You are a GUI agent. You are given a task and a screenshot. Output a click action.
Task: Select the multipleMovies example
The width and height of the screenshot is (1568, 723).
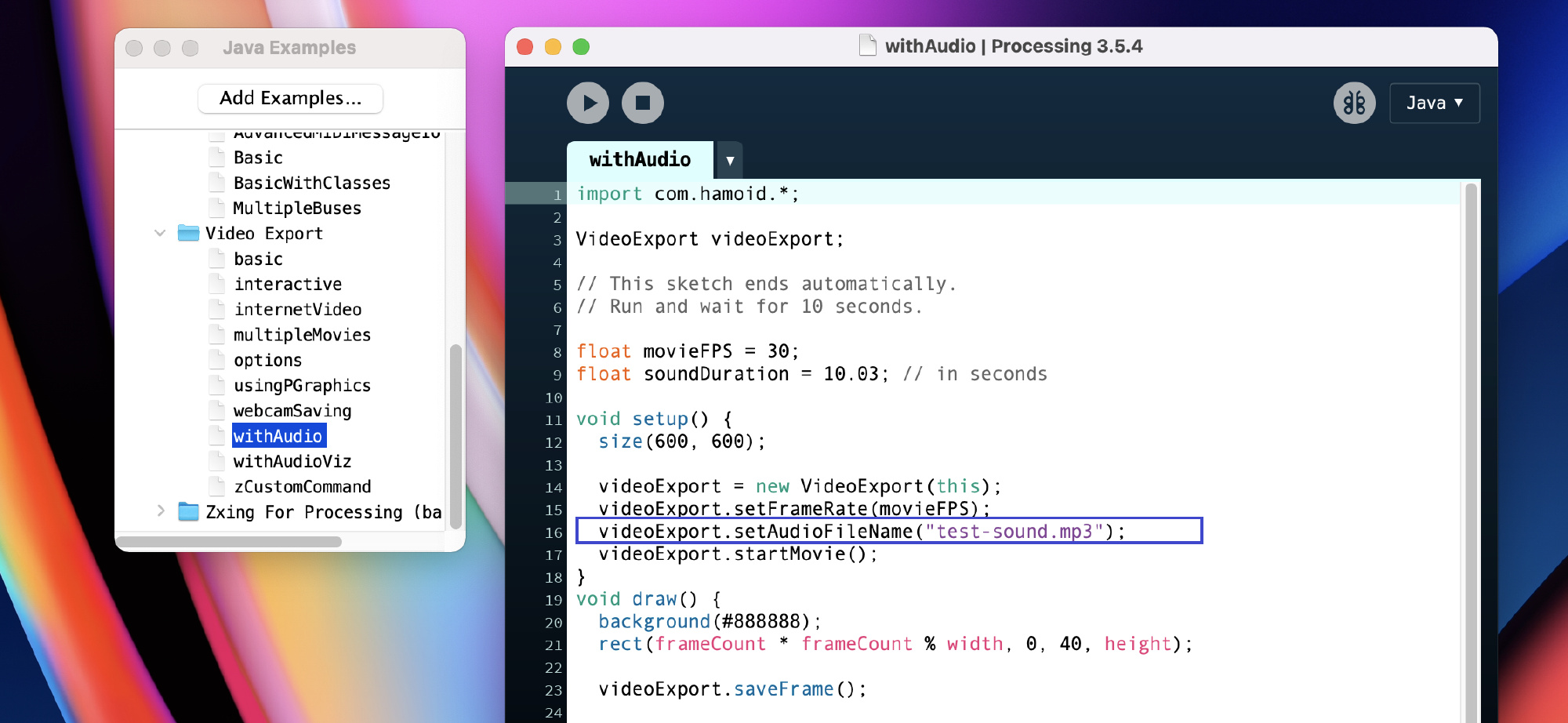302,335
